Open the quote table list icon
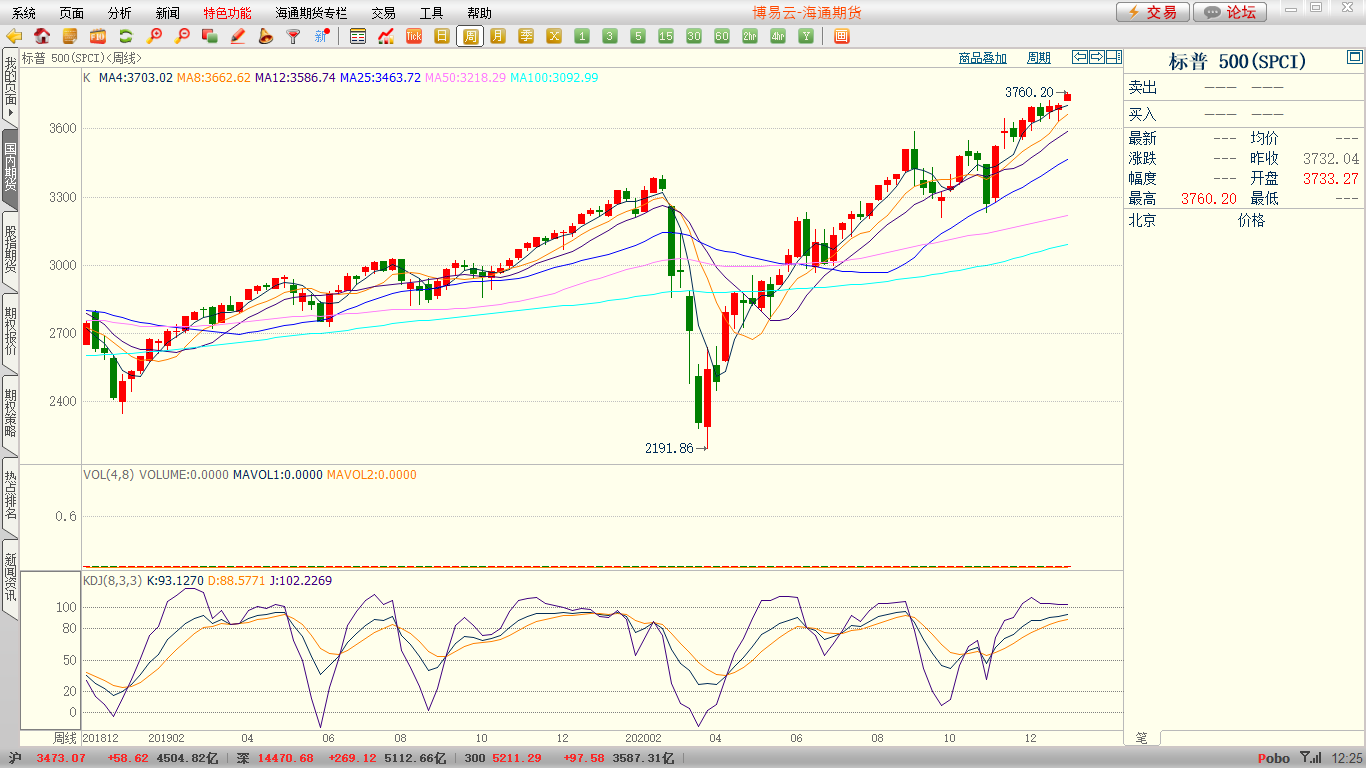Viewport: 1366px width, 768px height. [358, 36]
